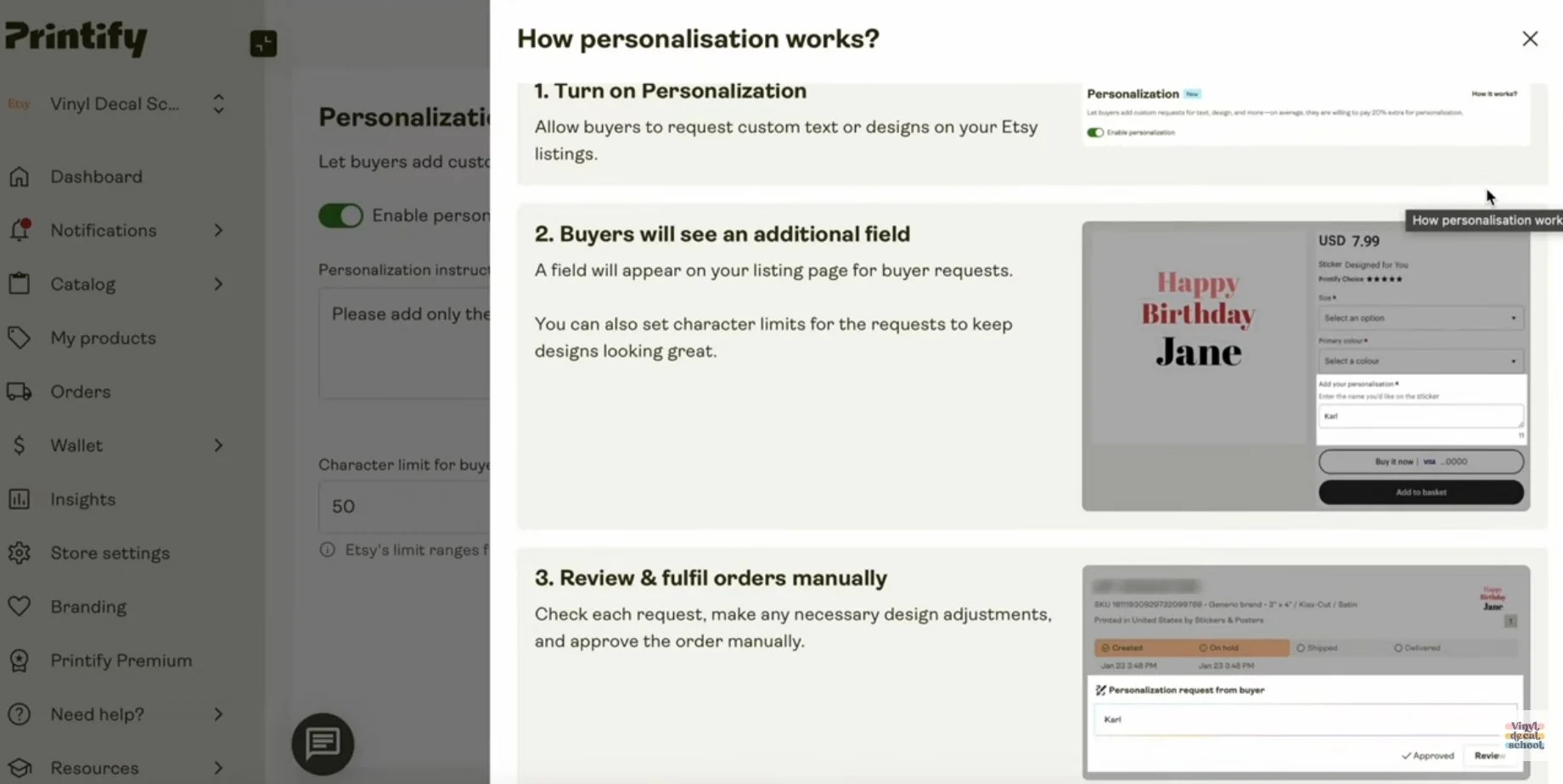Click the Catalog label in the sidebar
This screenshot has height=784, width=1563.
tap(82, 283)
